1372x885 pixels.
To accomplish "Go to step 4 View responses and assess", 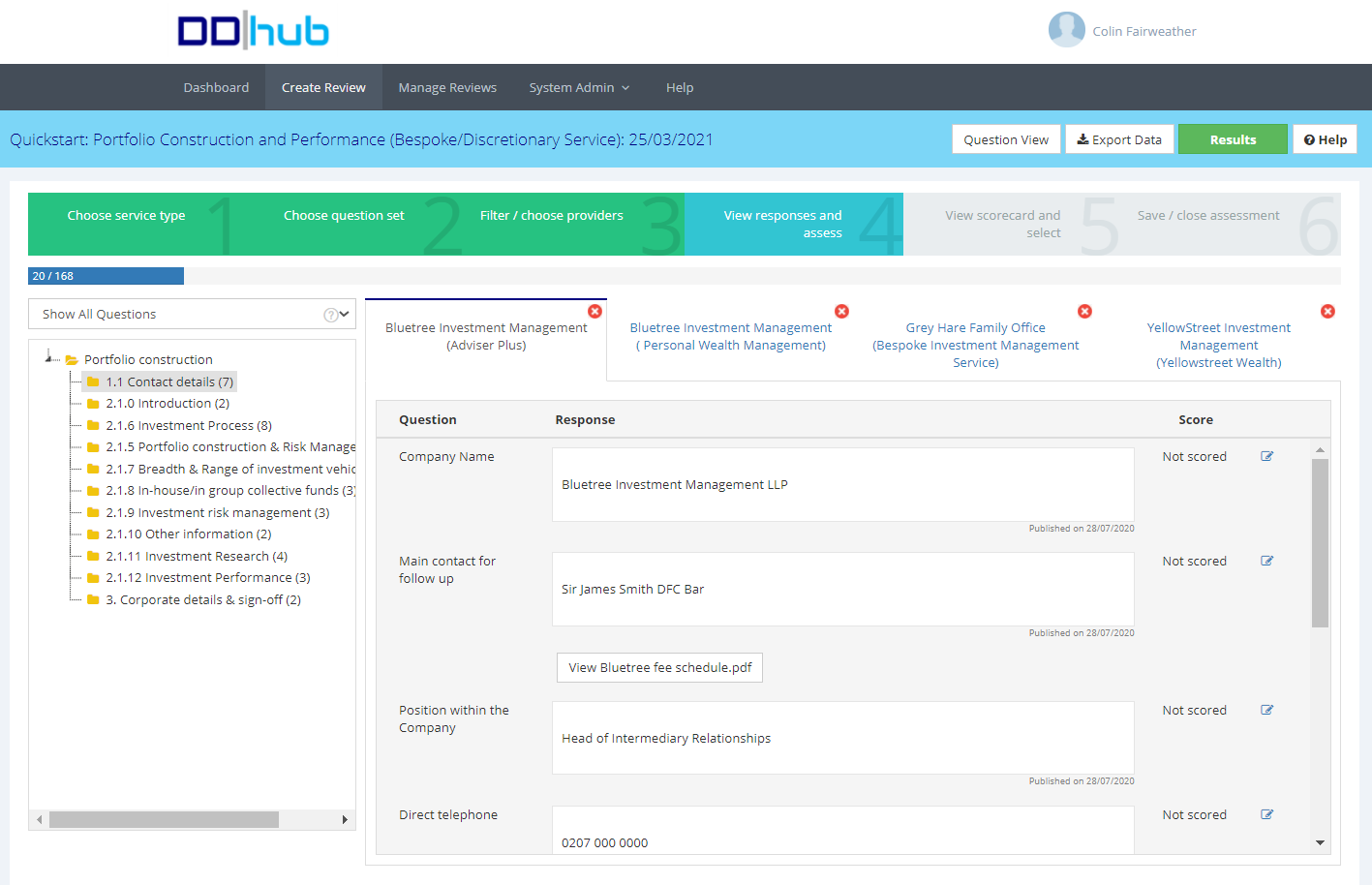I will tap(794, 224).
